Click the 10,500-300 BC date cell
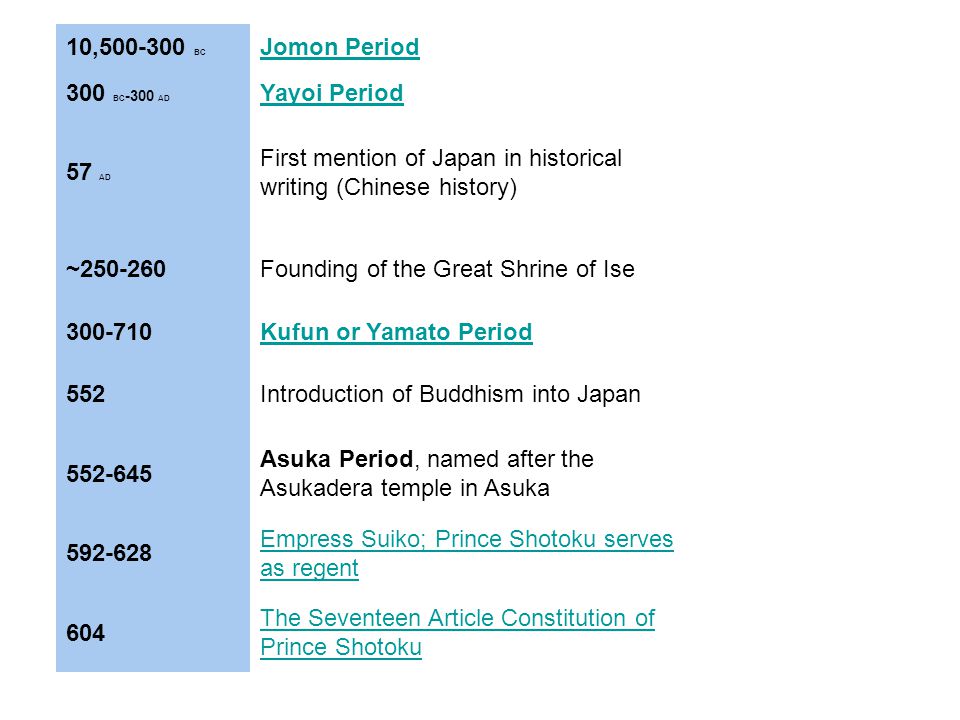The image size is (960, 720). [x=136, y=47]
